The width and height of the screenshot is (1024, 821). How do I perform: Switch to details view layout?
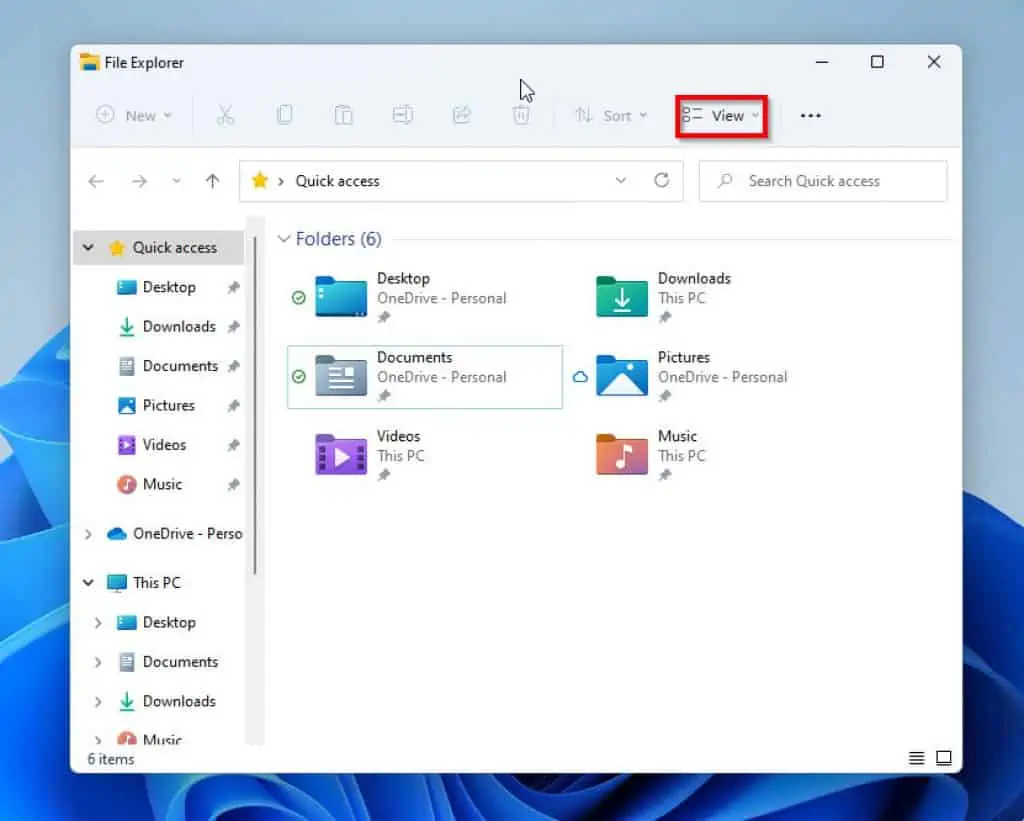tap(916, 758)
